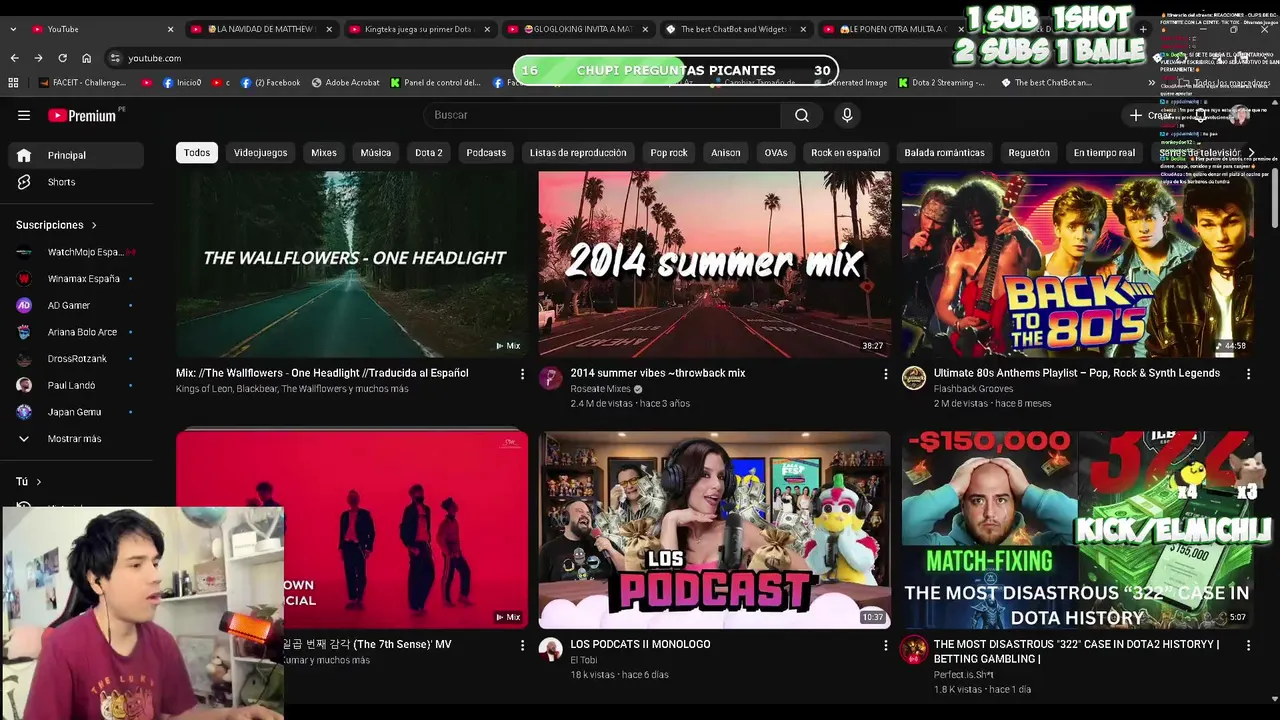Reload the page with refresh icon

point(62,58)
